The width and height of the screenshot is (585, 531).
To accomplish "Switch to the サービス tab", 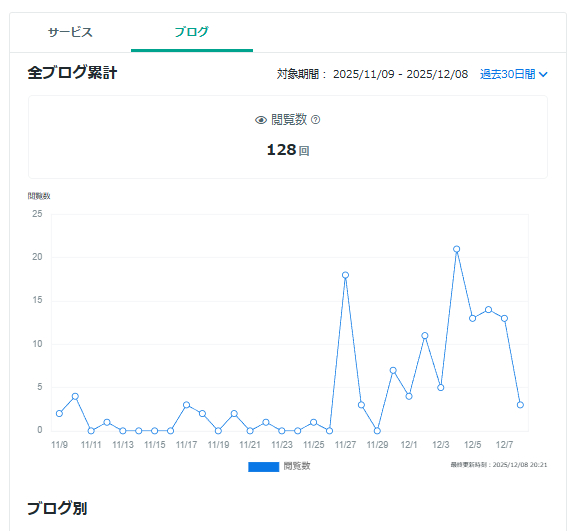I will tap(70, 32).
